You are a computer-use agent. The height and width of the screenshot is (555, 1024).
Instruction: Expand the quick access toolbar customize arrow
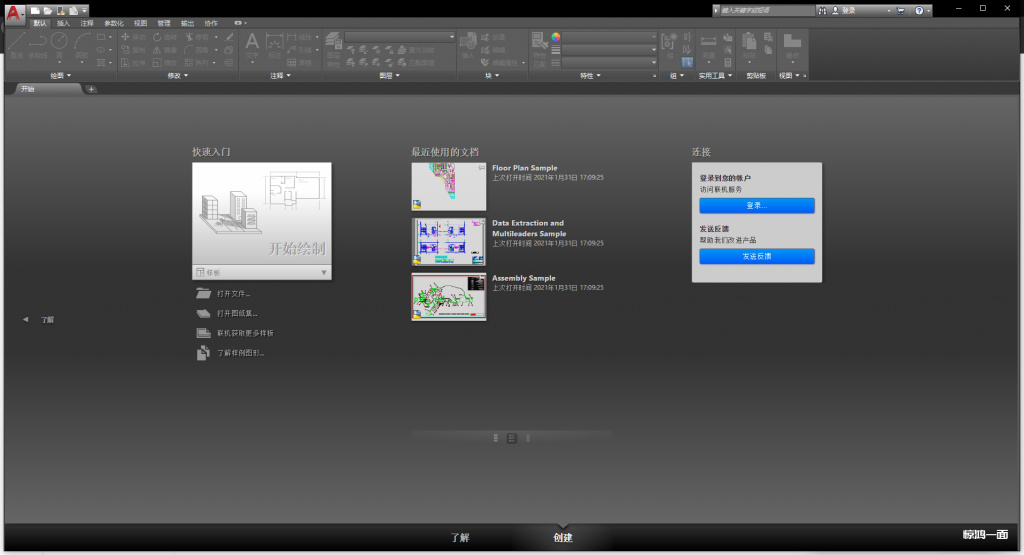(85, 10)
